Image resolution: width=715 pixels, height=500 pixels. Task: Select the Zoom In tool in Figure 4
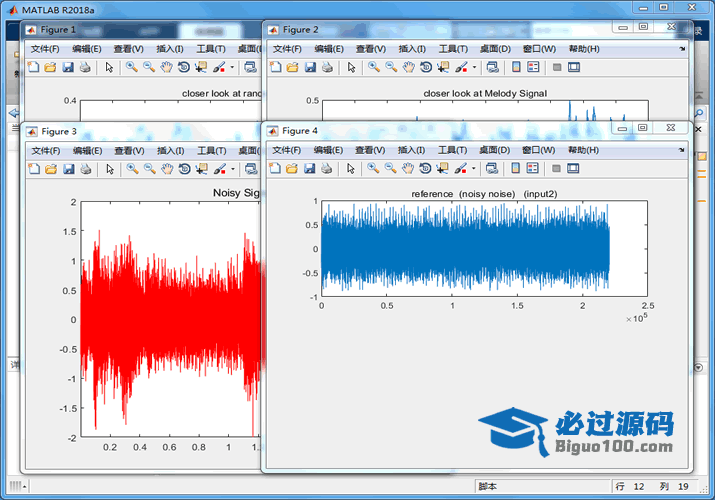373,169
